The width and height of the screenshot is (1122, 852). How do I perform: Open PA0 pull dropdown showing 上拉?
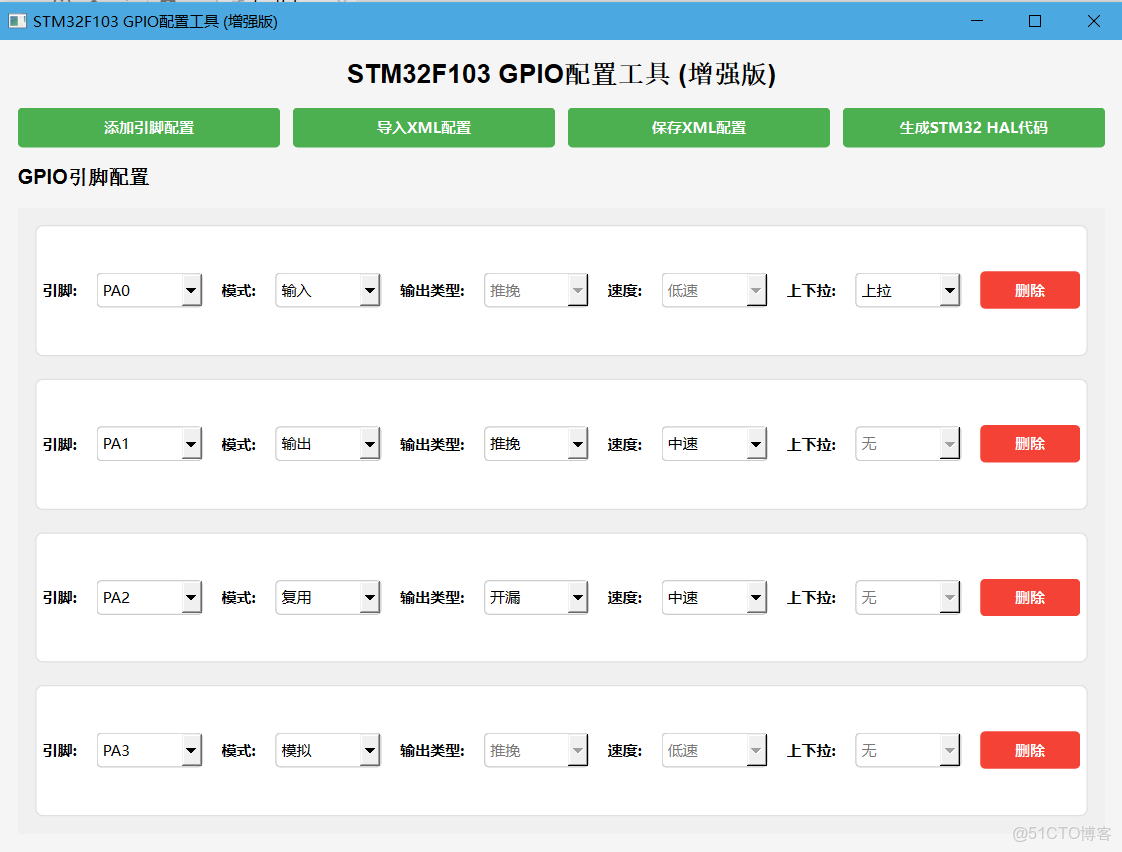907,290
